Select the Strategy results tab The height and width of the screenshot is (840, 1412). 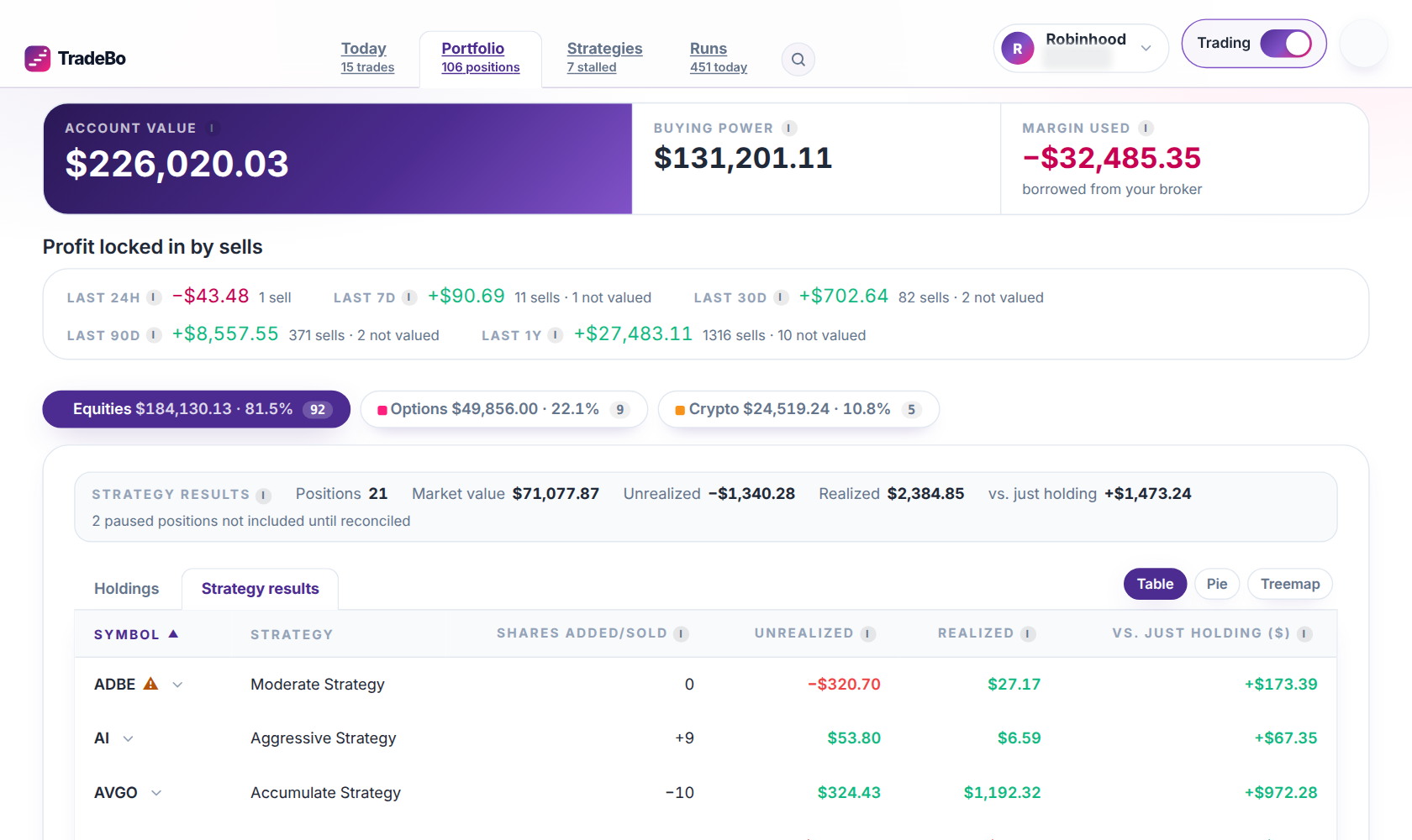click(261, 589)
